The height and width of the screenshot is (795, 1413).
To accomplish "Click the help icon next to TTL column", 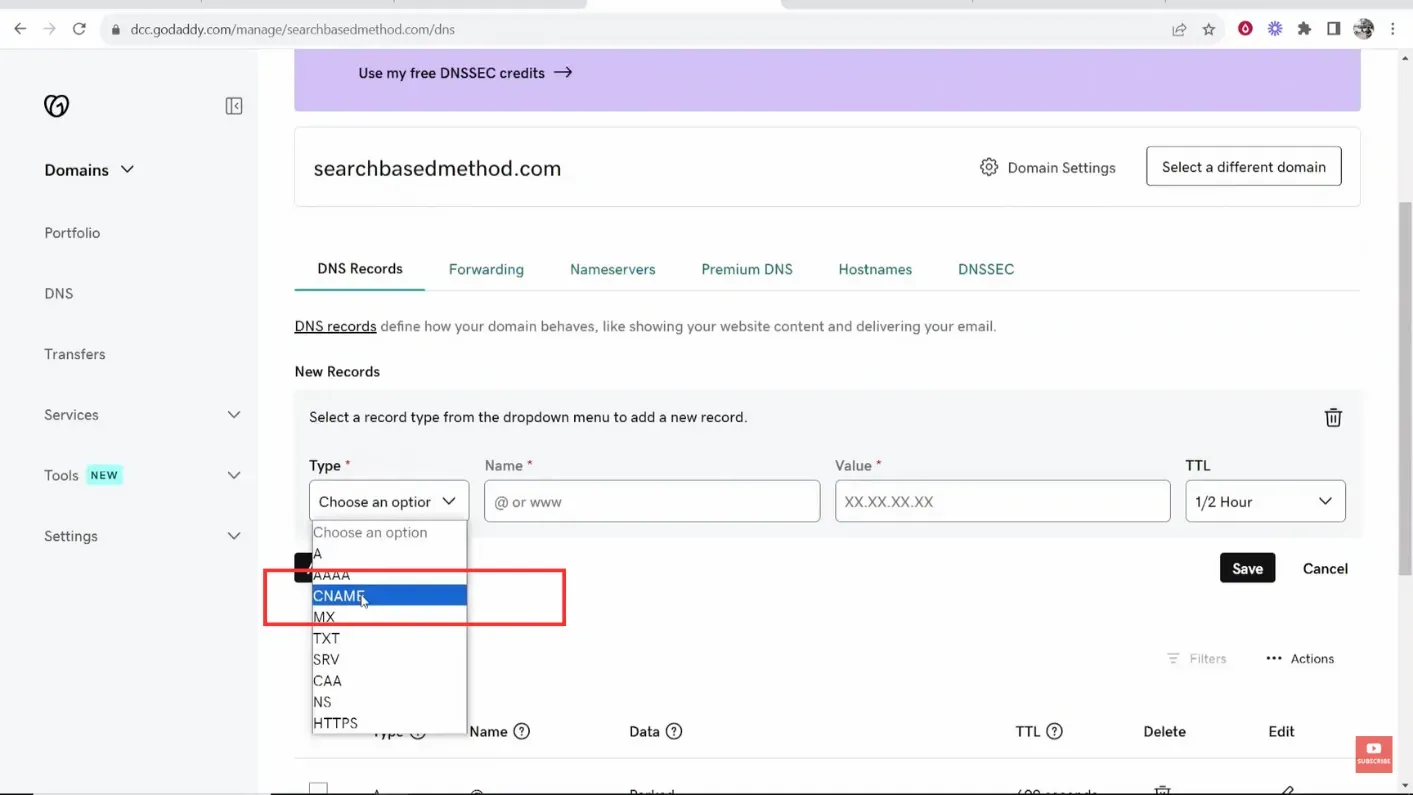I will 1054,731.
